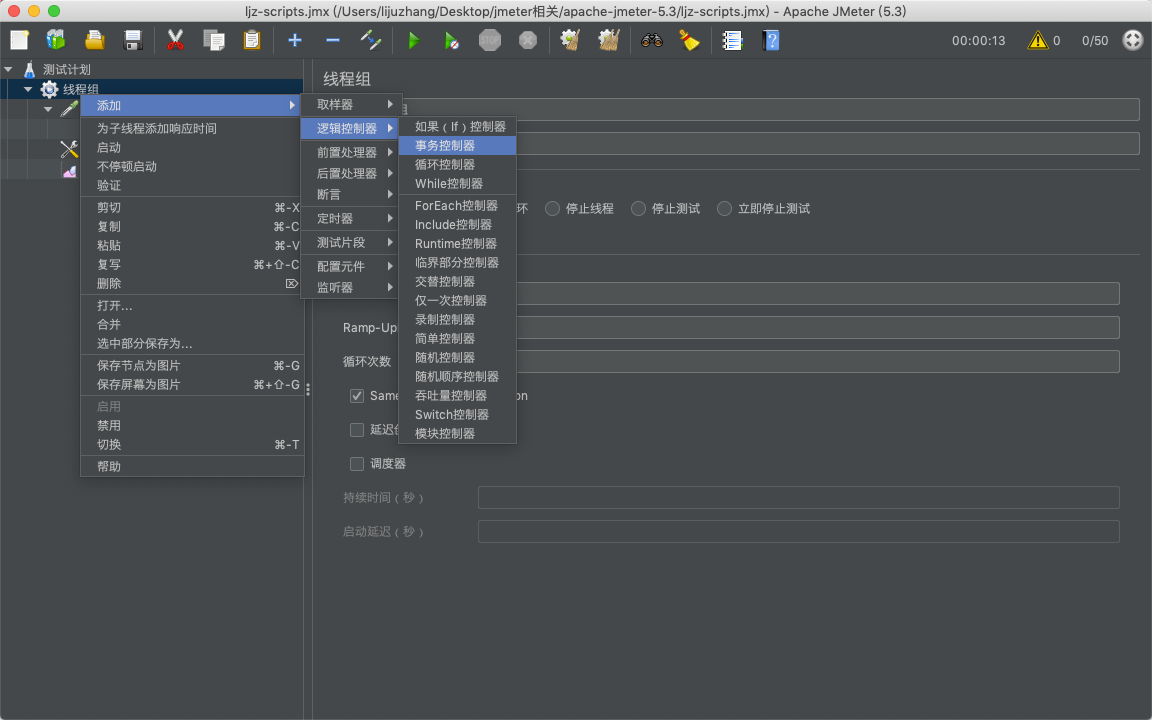Click the Search binoculars icon
Screen dimensions: 1152x720
[x=652, y=40]
